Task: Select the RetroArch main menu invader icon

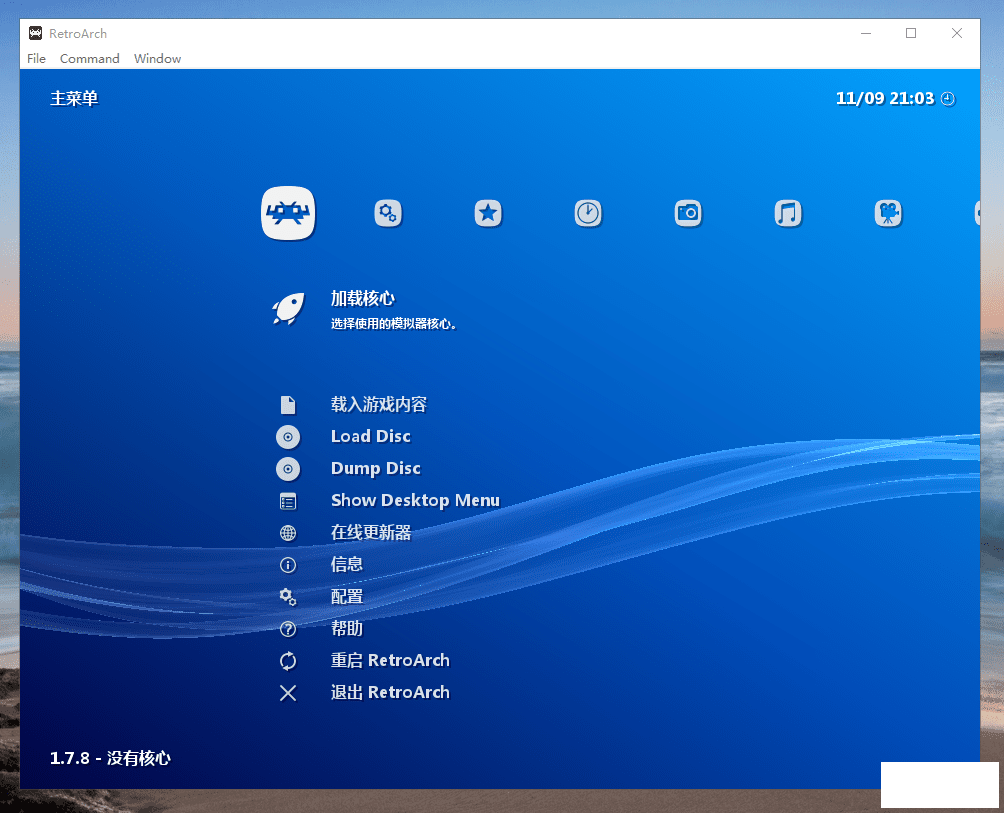Action: point(288,213)
